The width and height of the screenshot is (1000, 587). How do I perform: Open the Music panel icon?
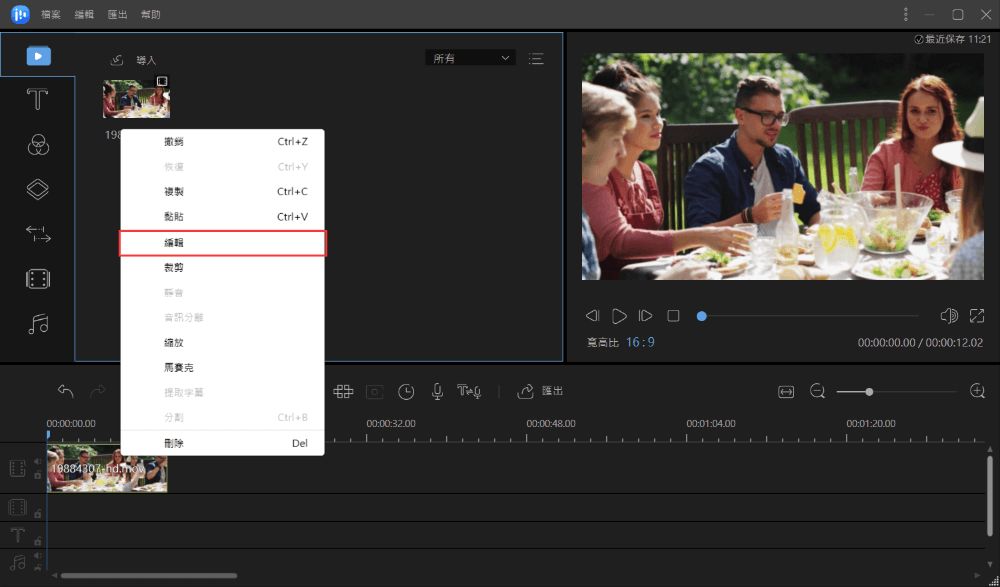pyautogui.click(x=38, y=324)
